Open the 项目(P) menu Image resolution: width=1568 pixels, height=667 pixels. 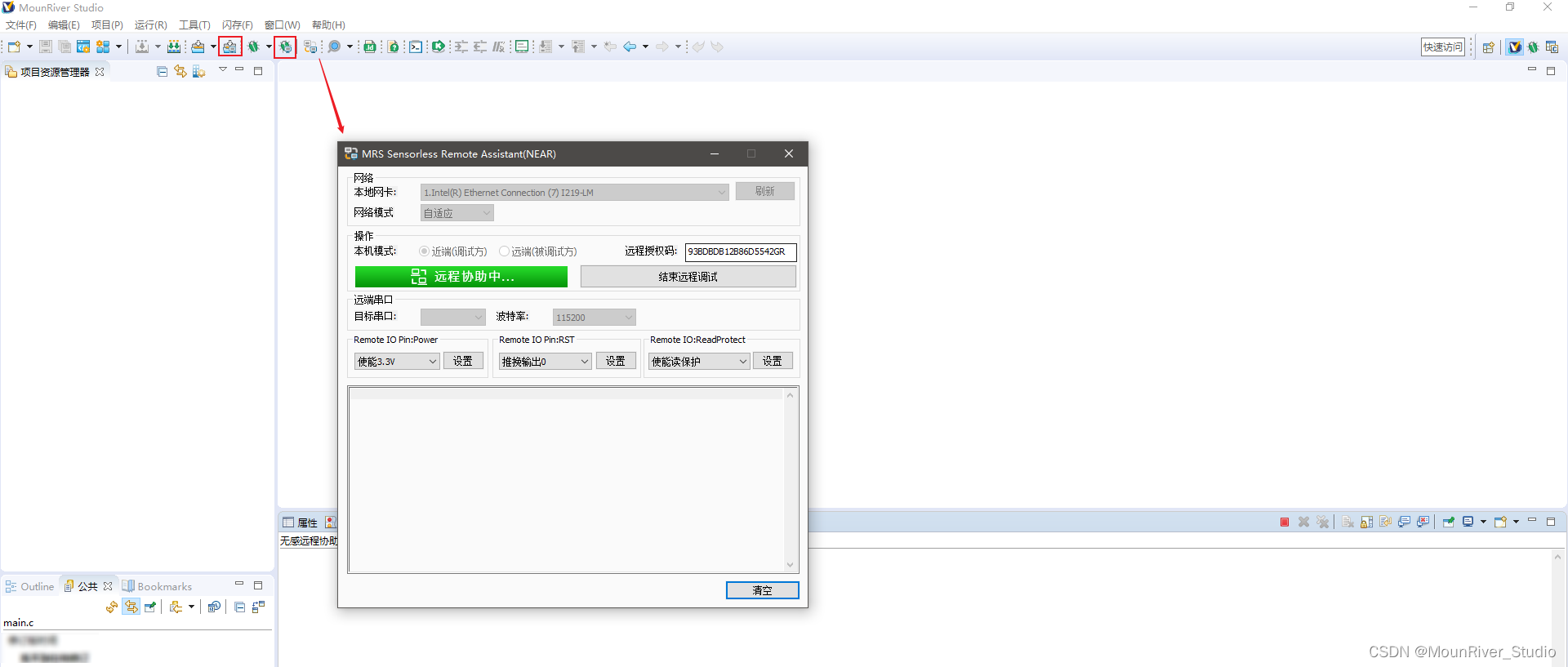pyautogui.click(x=107, y=25)
